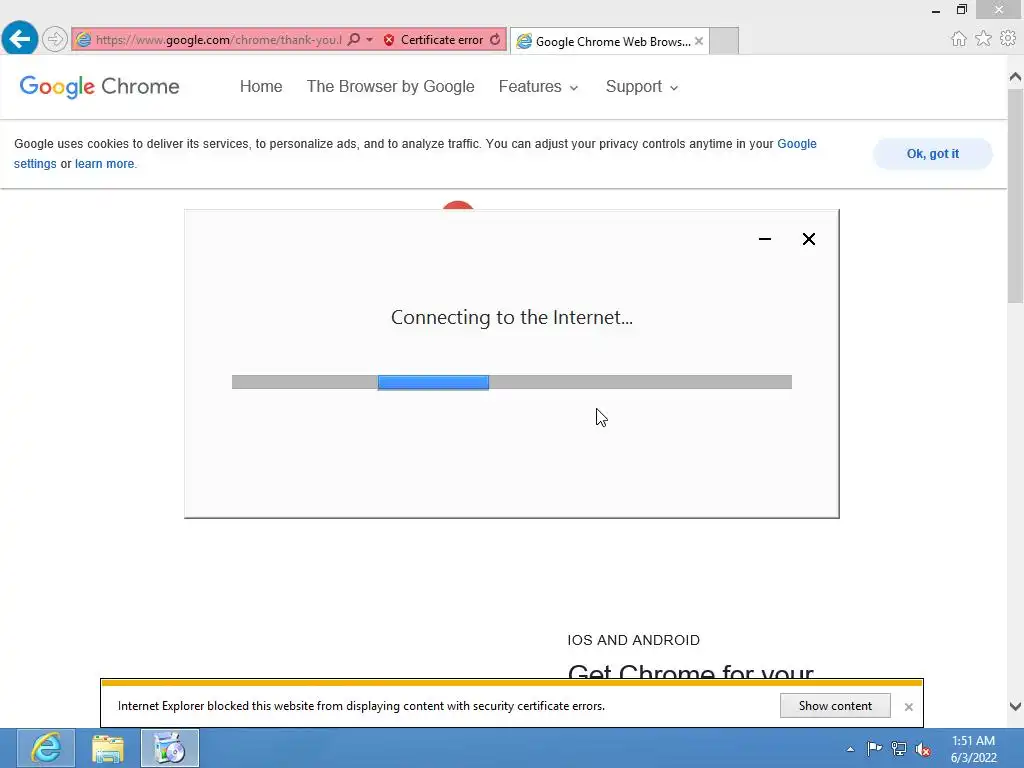Click the forward navigation arrow
1024x768 pixels.
tap(55, 39)
